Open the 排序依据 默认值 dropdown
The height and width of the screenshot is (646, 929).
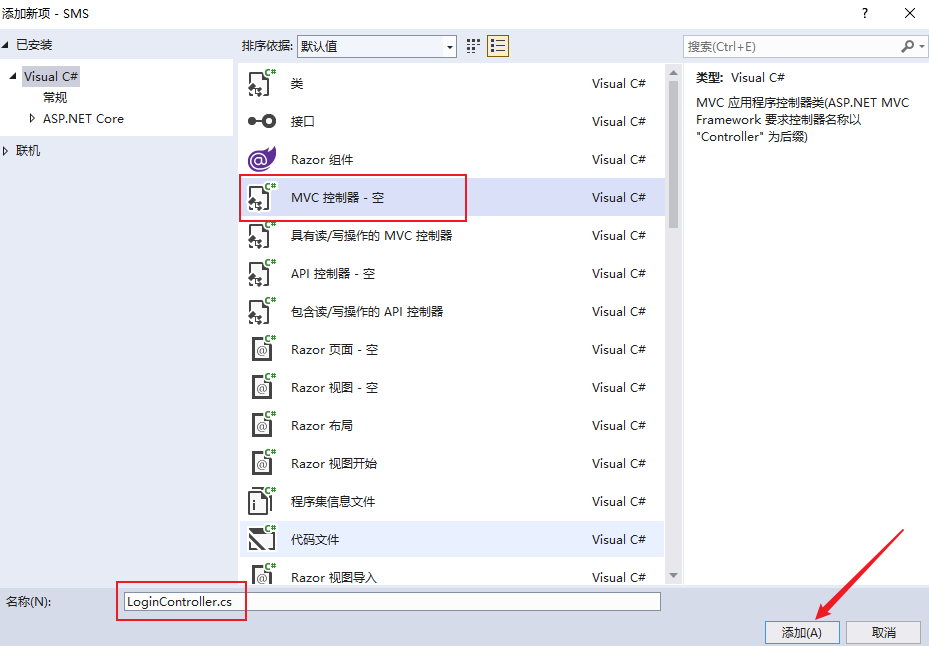[x=377, y=46]
